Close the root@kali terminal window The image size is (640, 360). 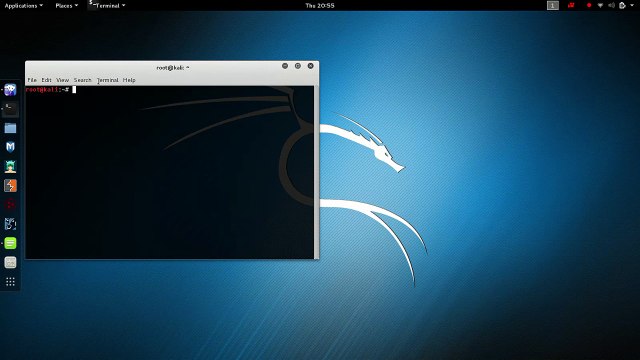coord(311,66)
